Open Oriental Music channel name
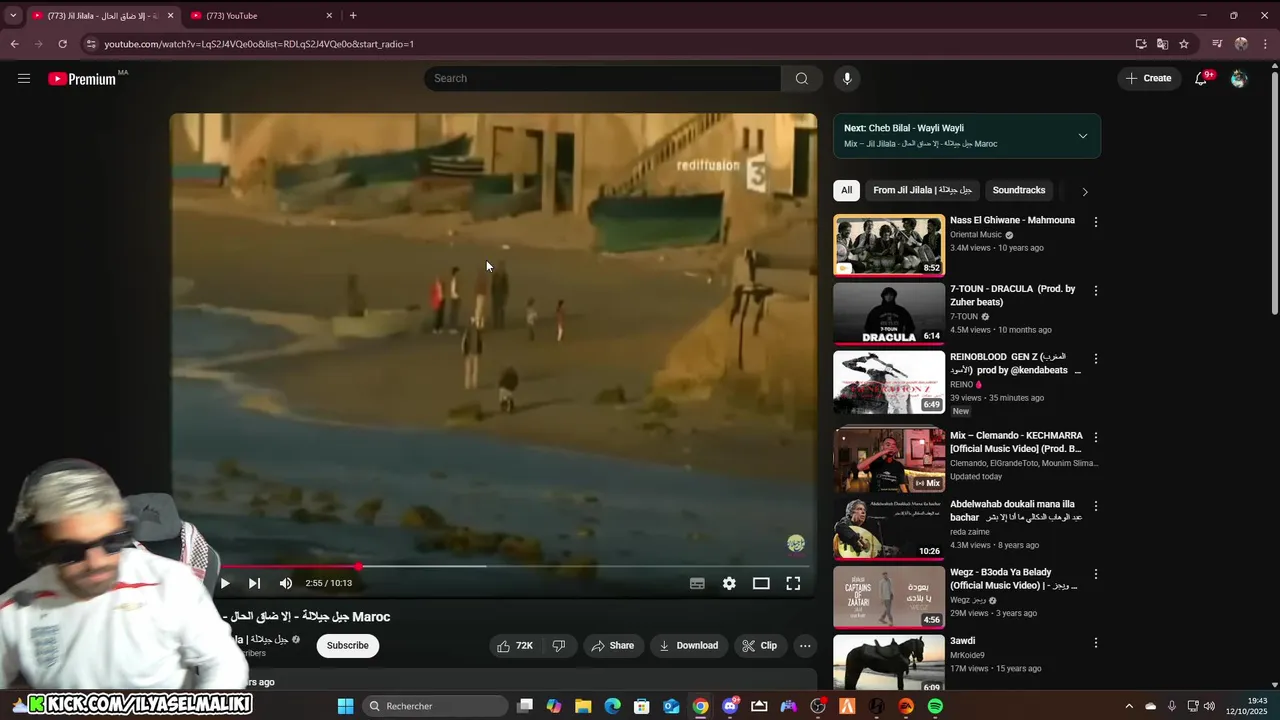This screenshot has height=720, width=1280. pos(975,235)
